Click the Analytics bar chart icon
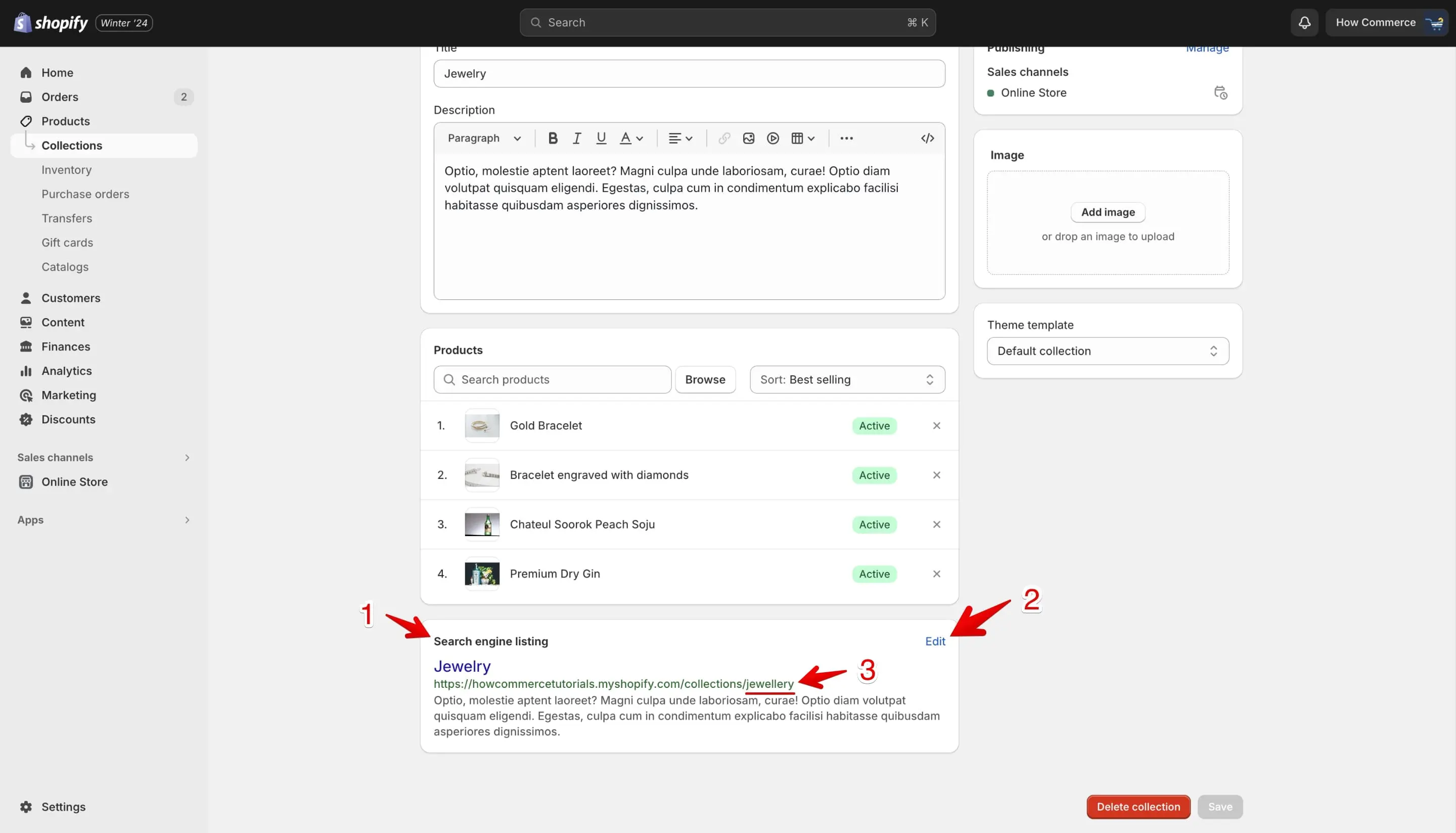The height and width of the screenshot is (833, 1456). pos(26,371)
